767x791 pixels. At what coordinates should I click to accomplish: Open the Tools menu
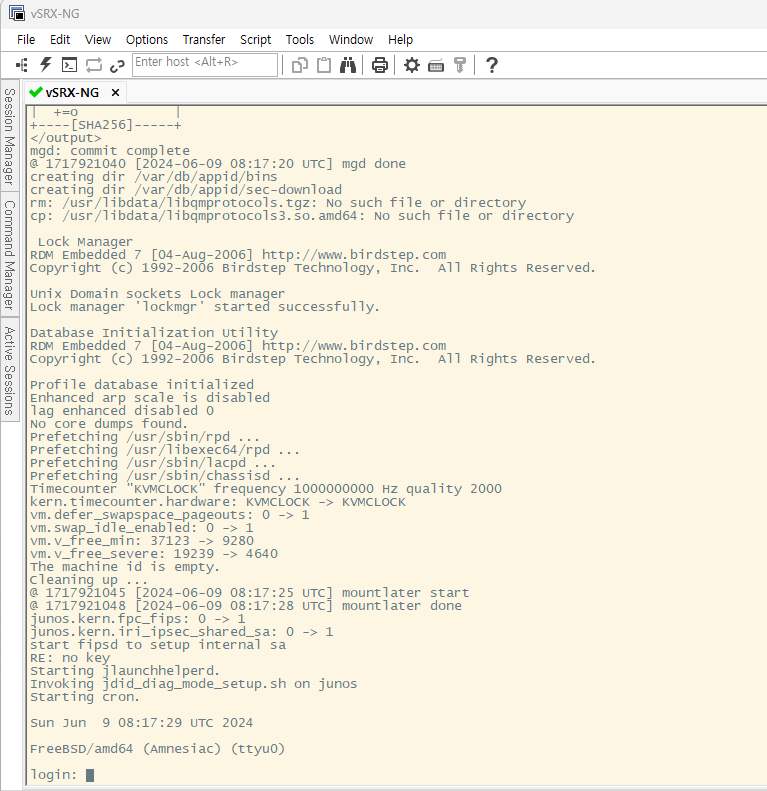pyautogui.click(x=300, y=39)
